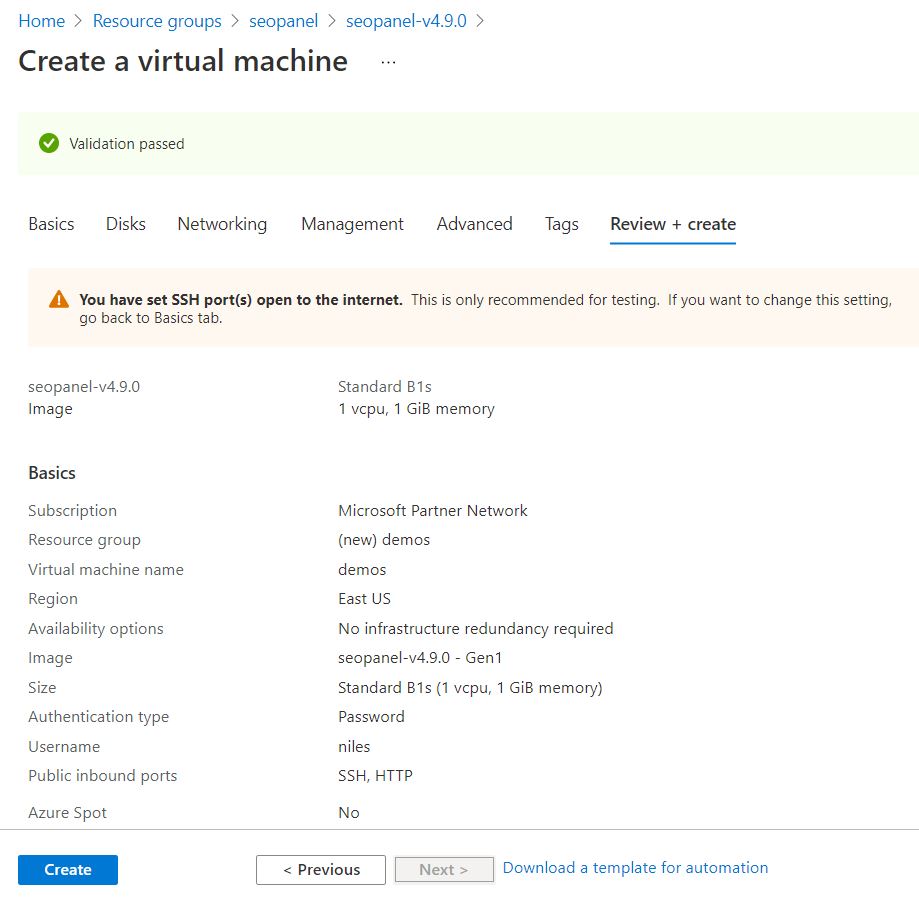The height and width of the screenshot is (907, 919).
Task: Download a template for automation
Action: pyautogui.click(x=635, y=868)
